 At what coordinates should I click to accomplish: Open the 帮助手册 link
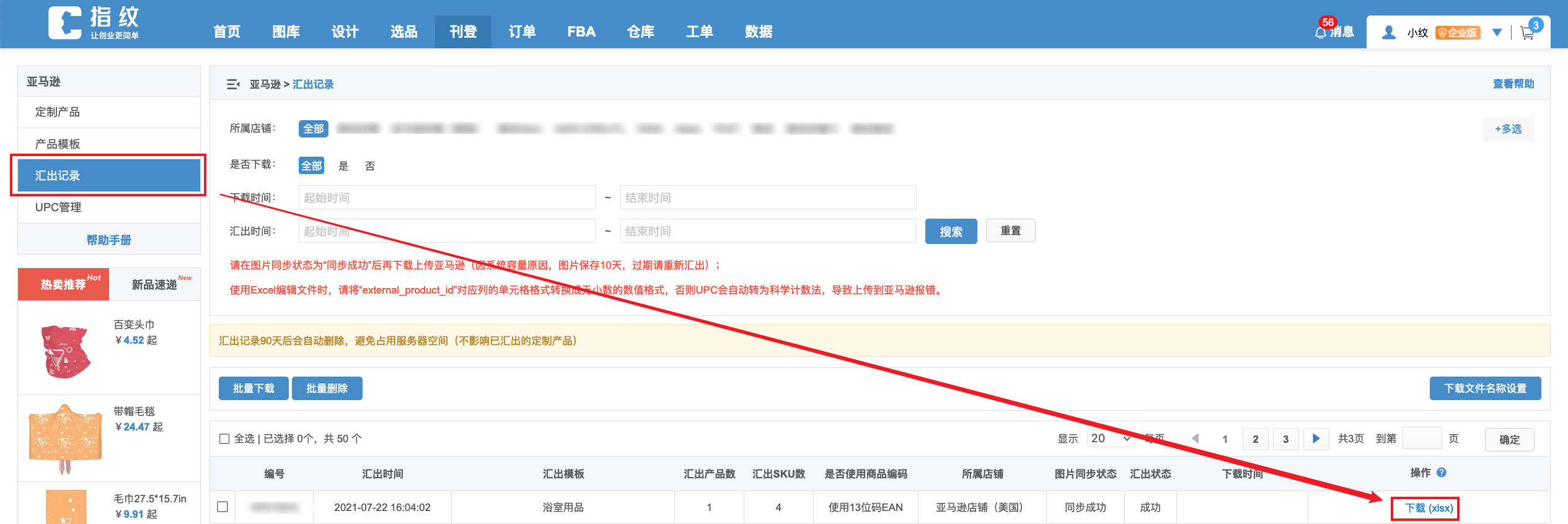(x=109, y=240)
